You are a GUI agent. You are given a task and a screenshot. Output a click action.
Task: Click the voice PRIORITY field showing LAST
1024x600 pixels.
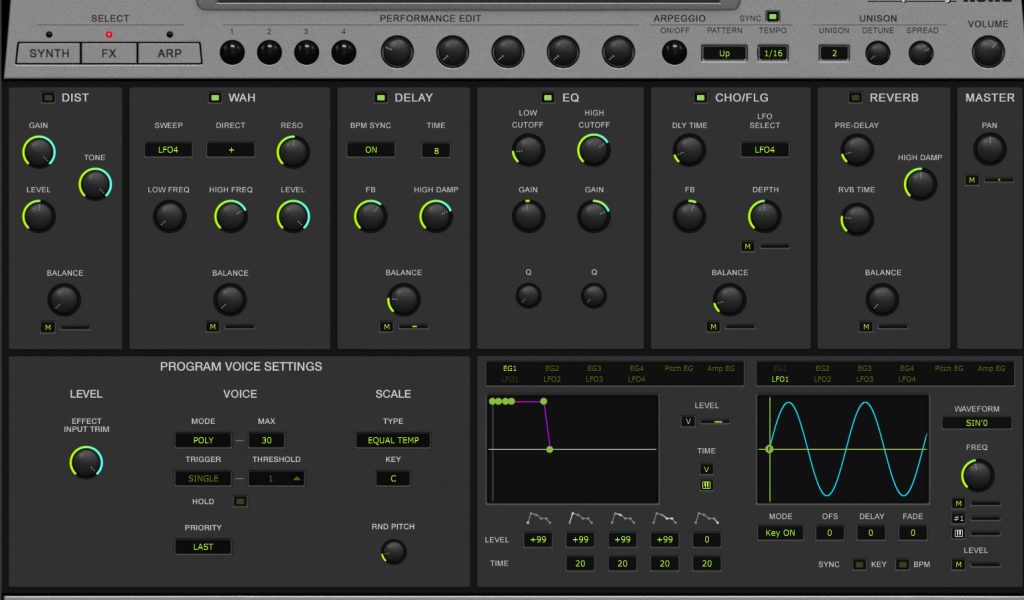[203, 547]
